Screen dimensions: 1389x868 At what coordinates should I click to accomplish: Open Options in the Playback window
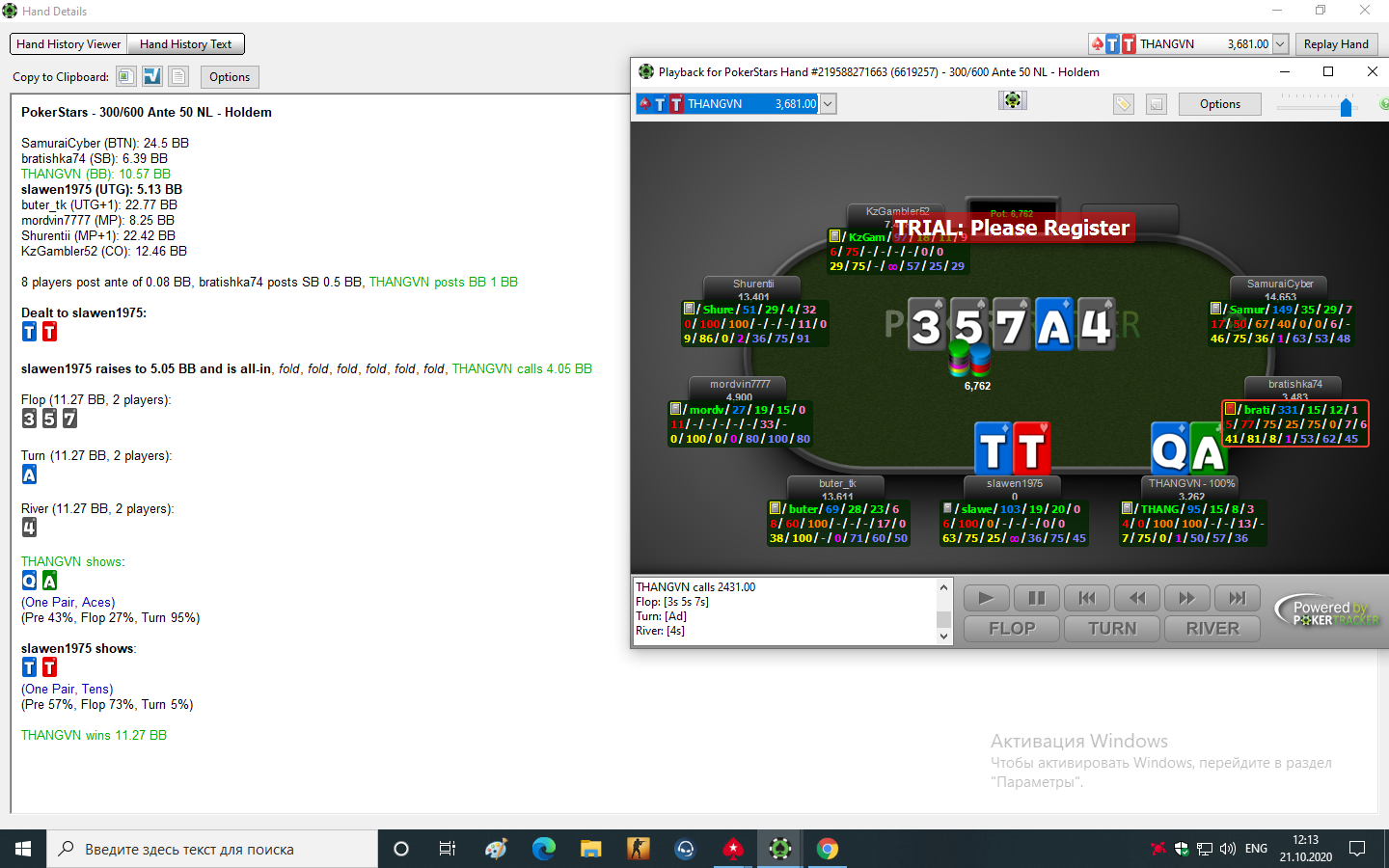[x=1220, y=104]
